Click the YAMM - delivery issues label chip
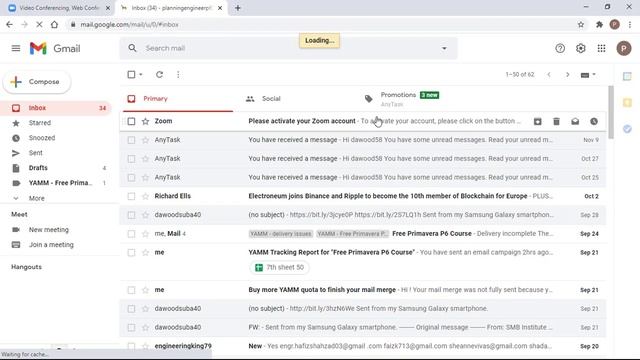 click(281, 234)
